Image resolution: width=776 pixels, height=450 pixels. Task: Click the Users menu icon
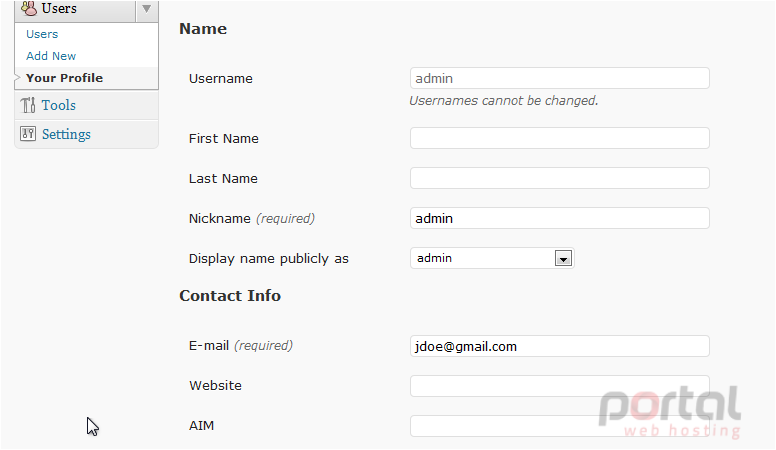pyautogui.click(x=29, y=8)
